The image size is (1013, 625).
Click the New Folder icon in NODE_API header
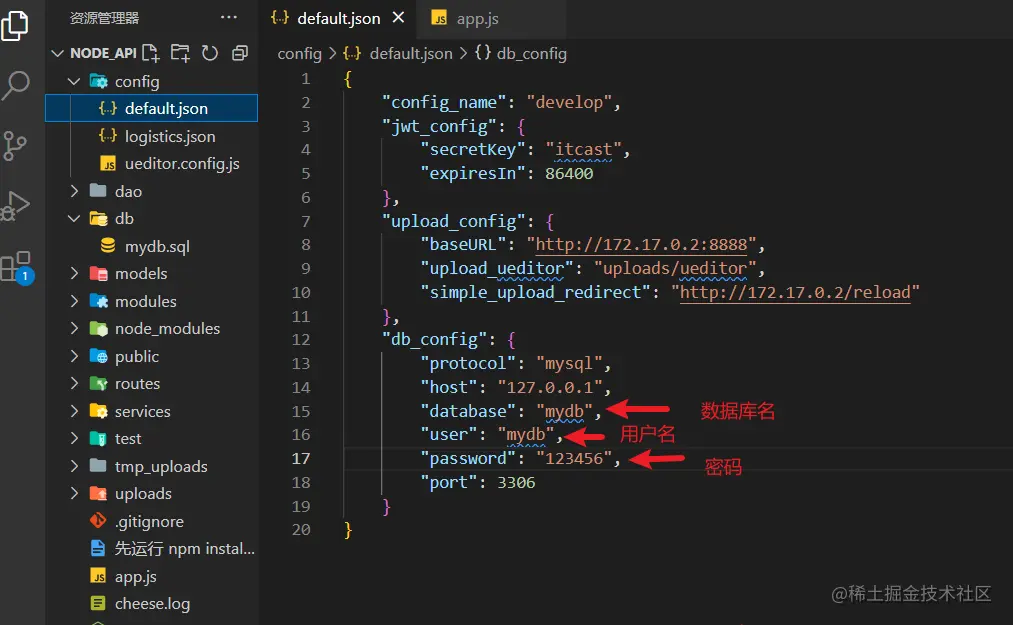tap(180, 53)
